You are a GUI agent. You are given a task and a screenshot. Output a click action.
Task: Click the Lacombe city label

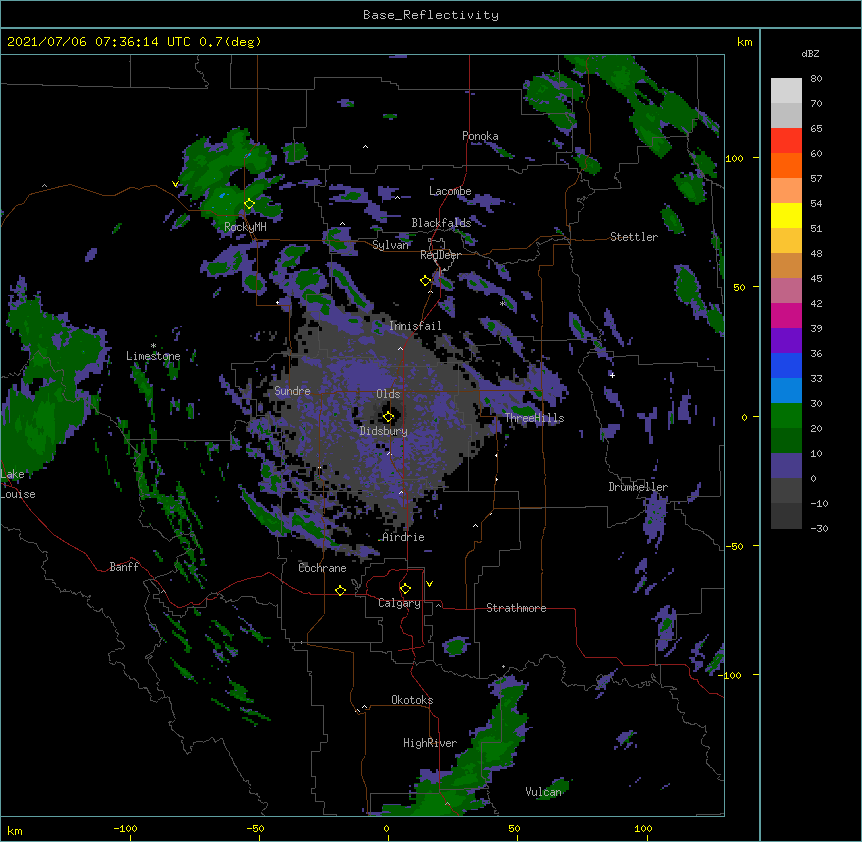450,191
